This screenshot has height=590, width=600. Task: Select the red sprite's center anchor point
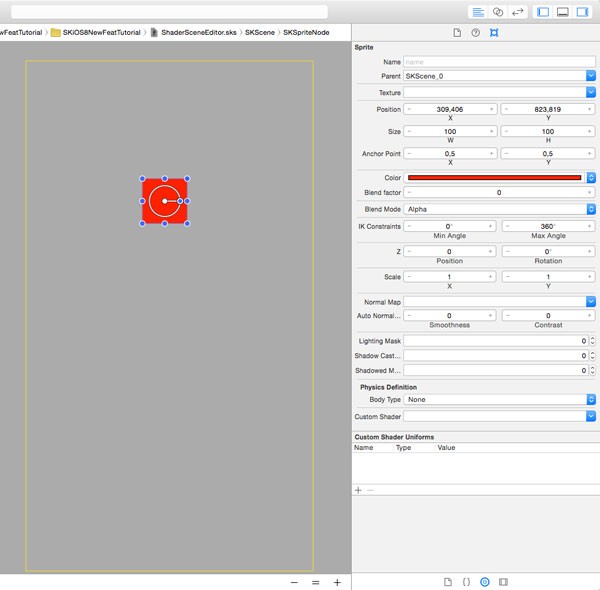[165, 201]
